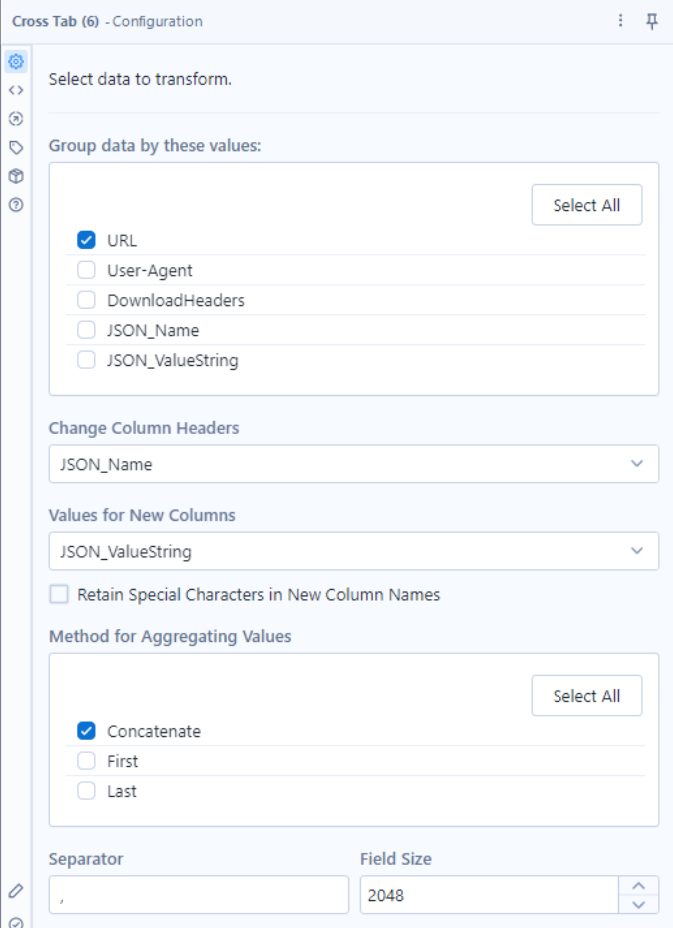Enable the User-Agent grouping checkbox

click(86, 270)
